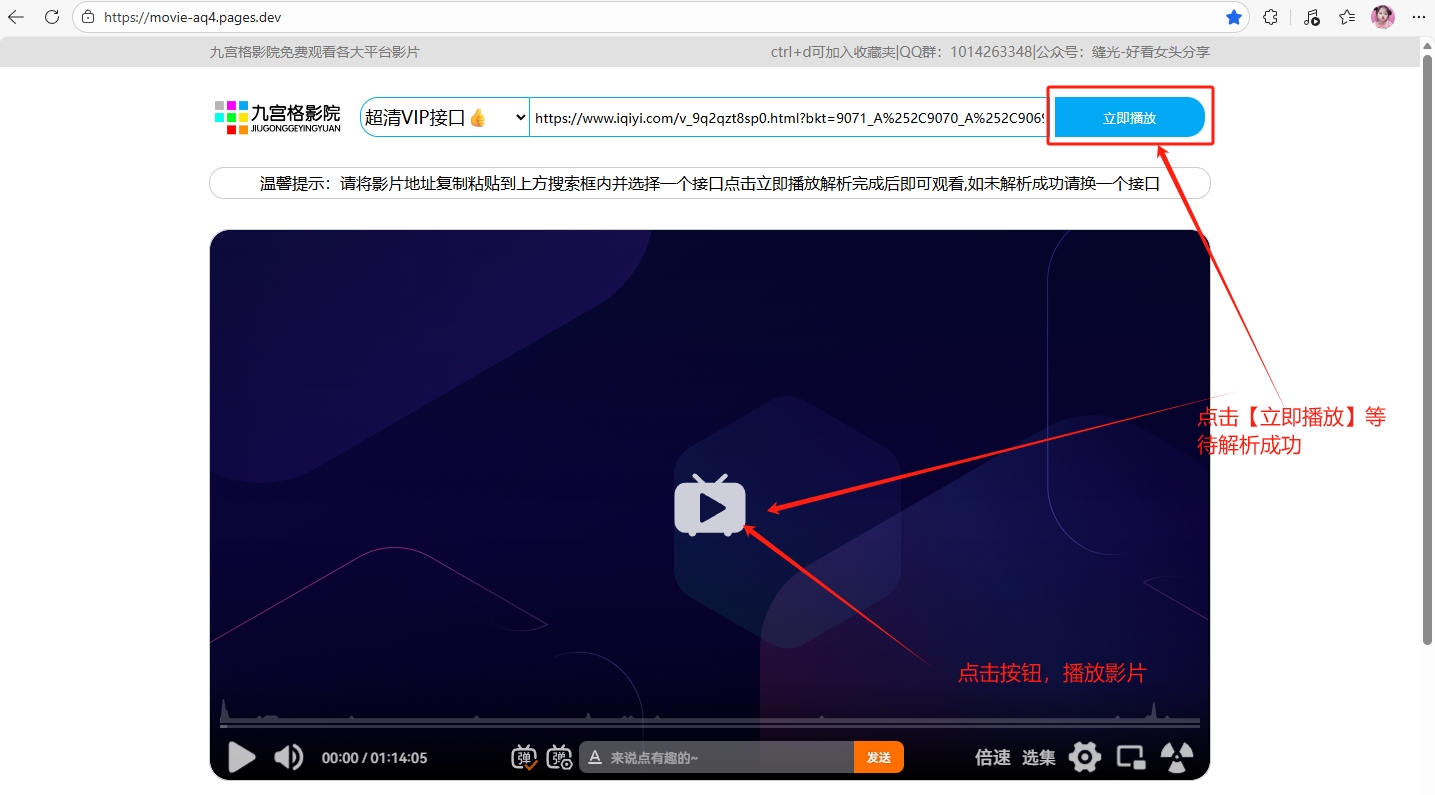Click the danmaku font style icon

pyautogui.click(x=595, y=758)
